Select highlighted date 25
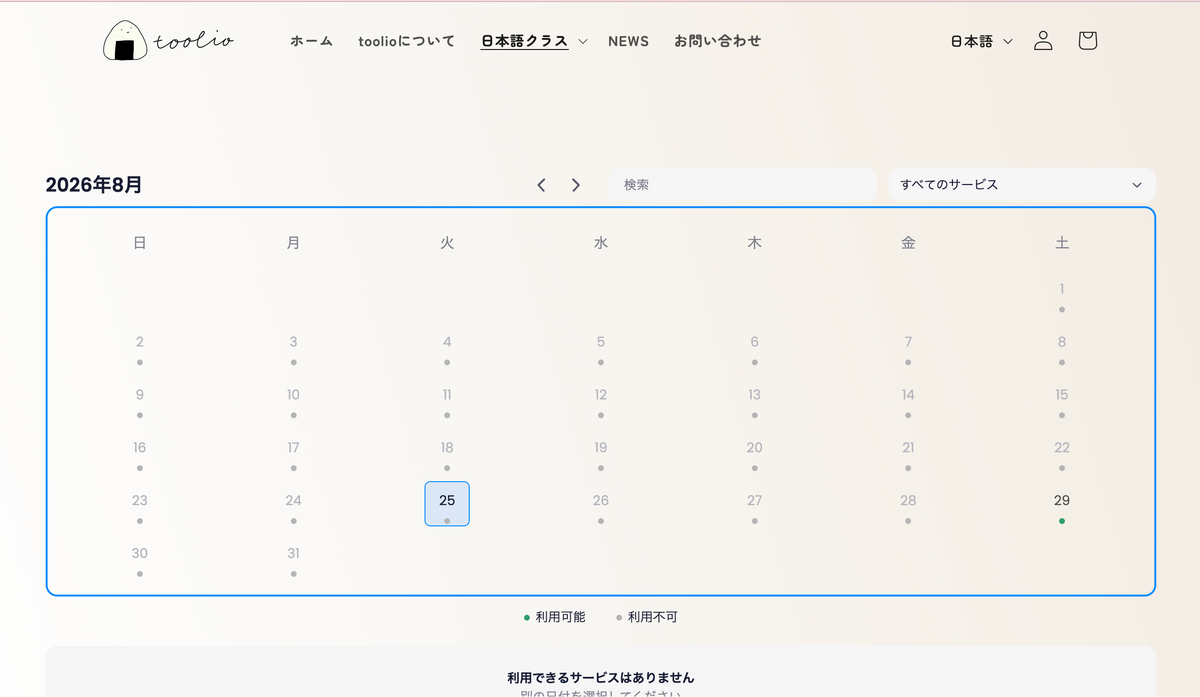 447,504
